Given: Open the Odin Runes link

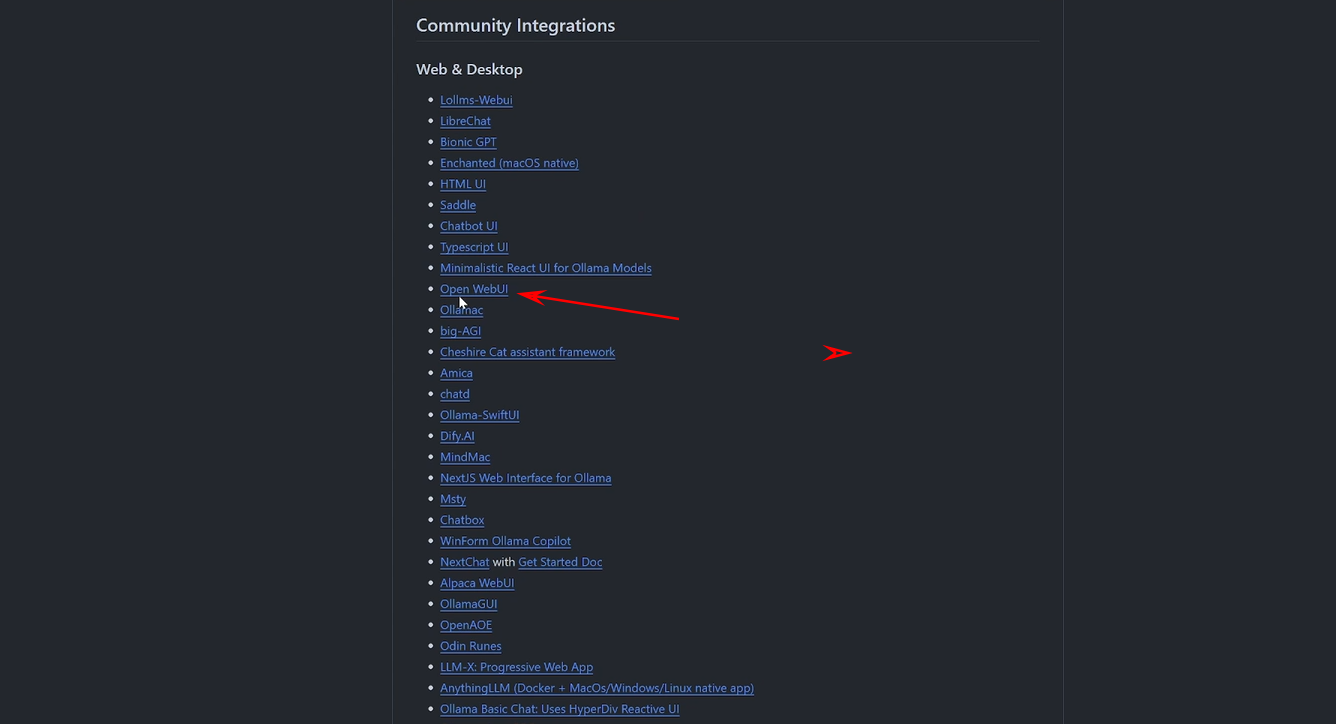Looking at the screenshot, I should [x=470, y=646].
